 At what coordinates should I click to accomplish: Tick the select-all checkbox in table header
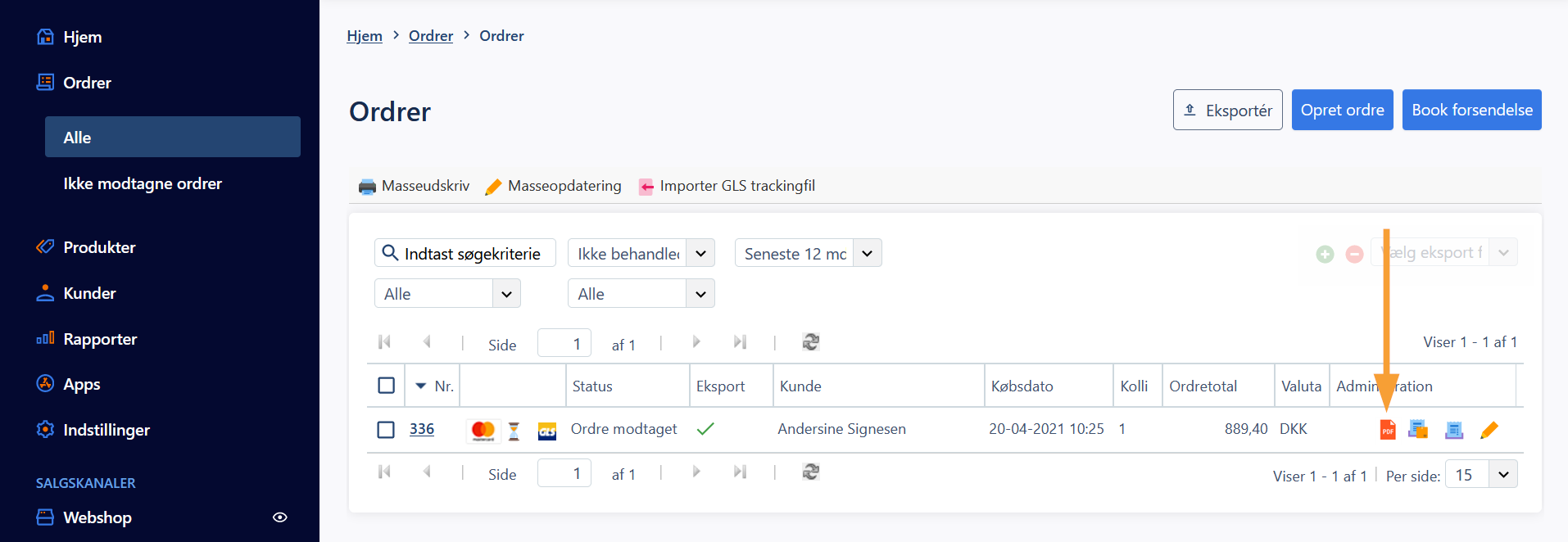(386, 386)
